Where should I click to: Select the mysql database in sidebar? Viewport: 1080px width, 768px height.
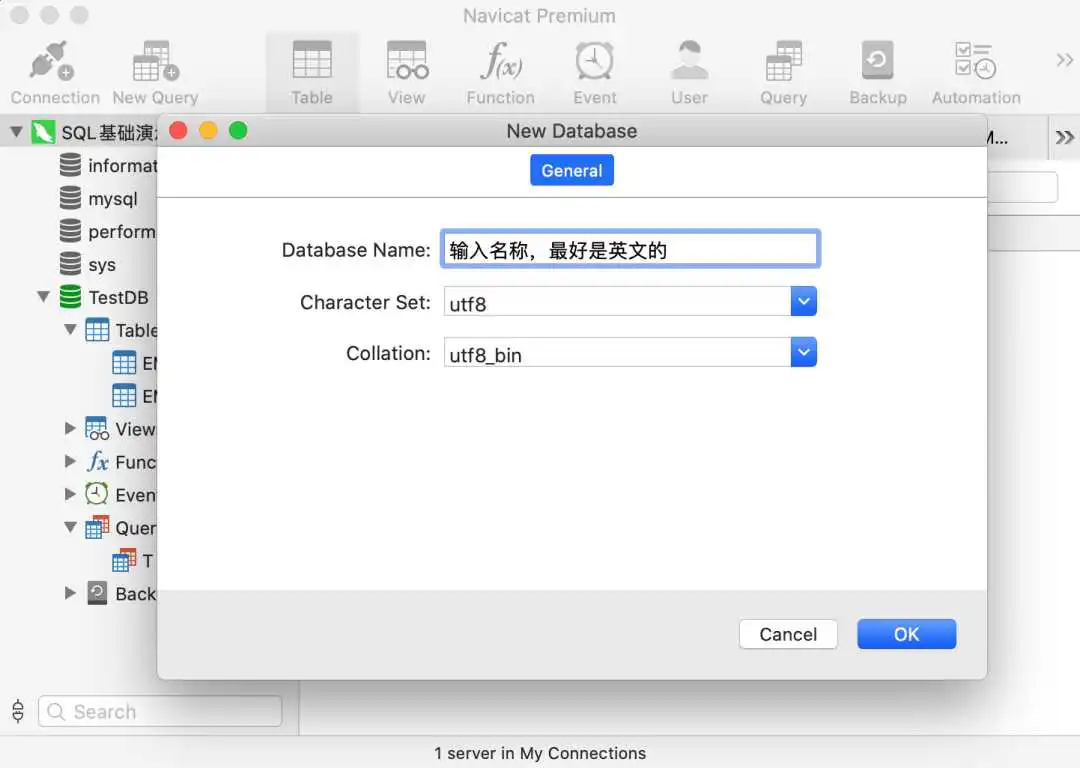(x=112, y=199)
